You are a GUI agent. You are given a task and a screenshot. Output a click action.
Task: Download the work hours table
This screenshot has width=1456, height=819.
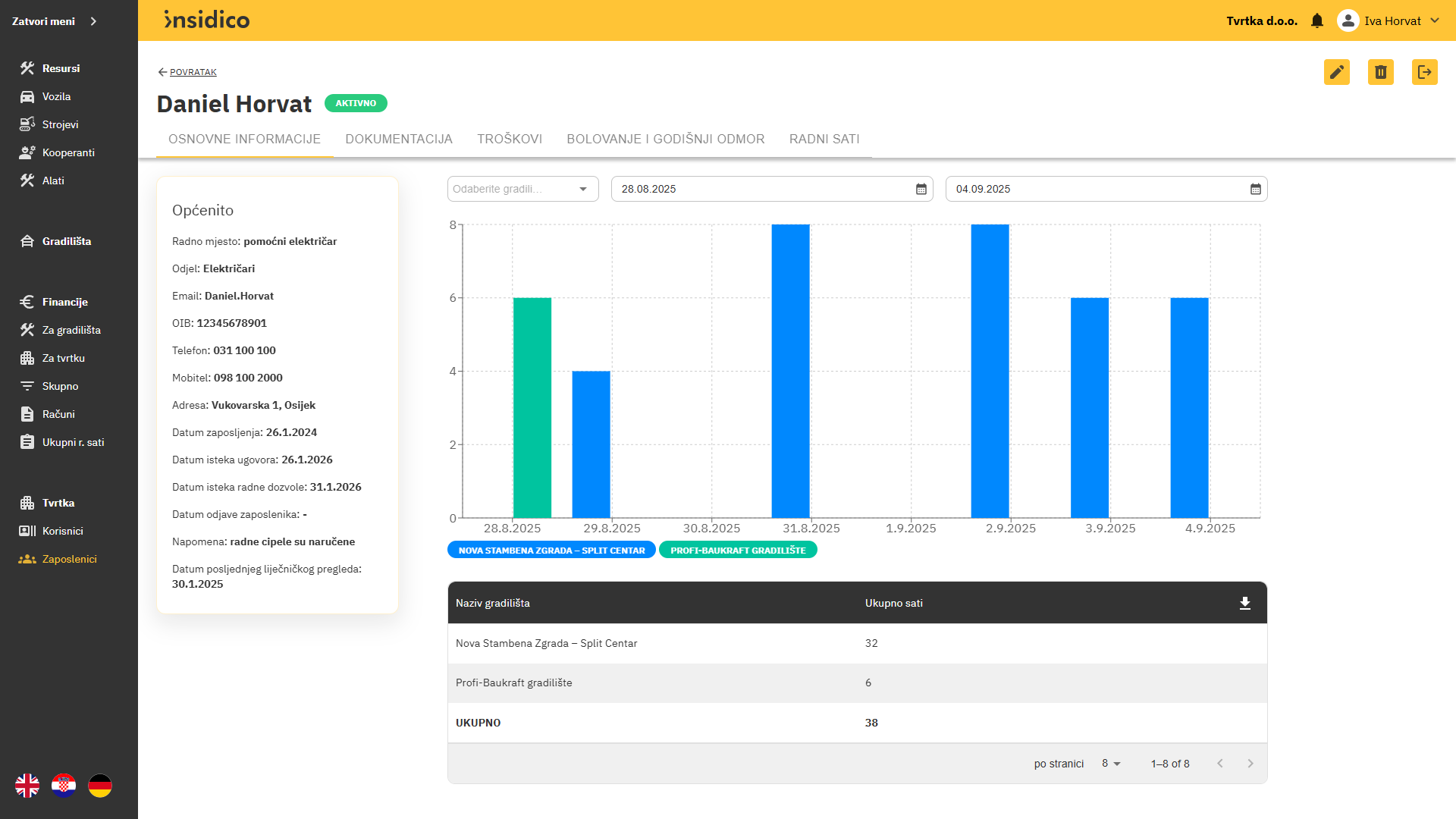pyautogui.click(x=1244, y=603)
